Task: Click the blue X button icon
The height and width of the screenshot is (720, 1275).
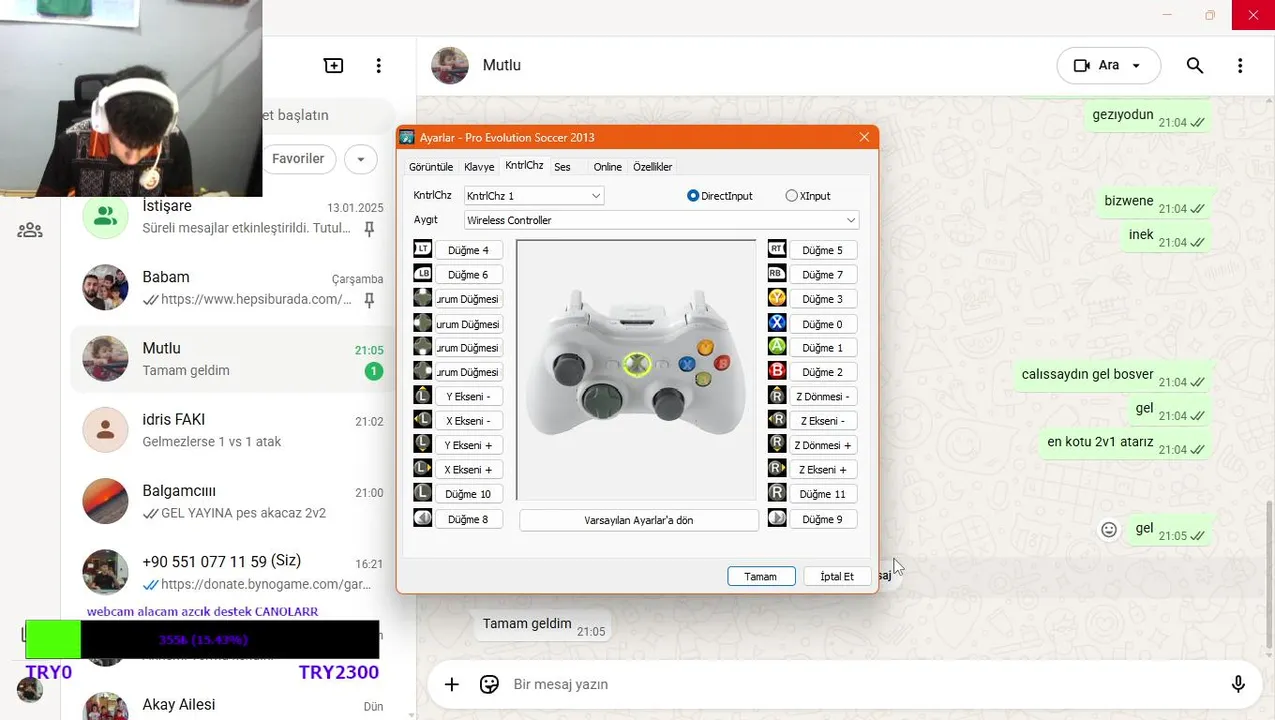Action: coord(777,323)
